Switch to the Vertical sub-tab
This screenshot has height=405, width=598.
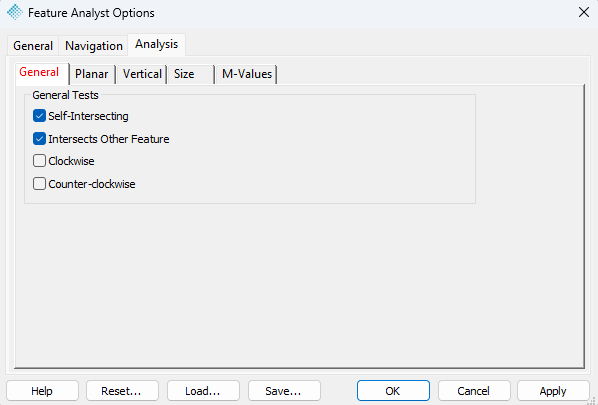(x=142, y=74)
